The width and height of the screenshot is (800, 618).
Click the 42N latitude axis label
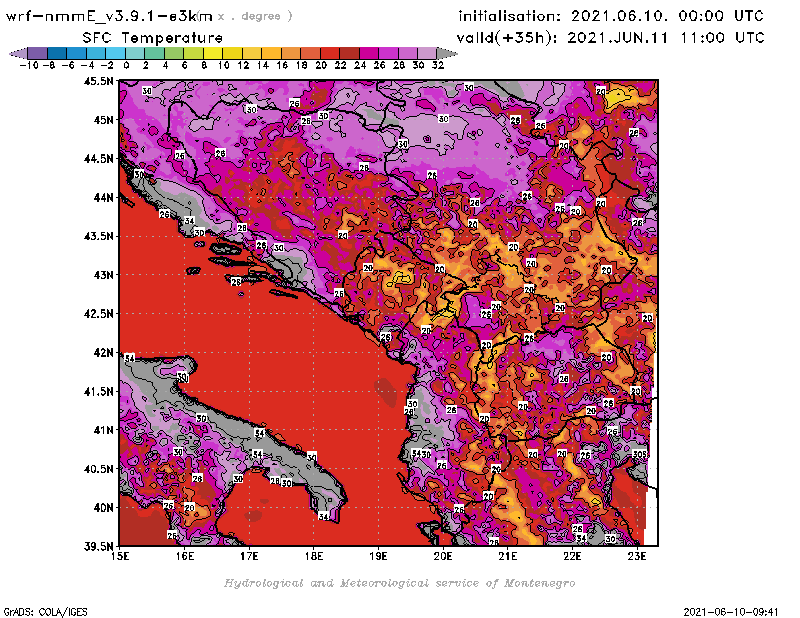[103, 353]
